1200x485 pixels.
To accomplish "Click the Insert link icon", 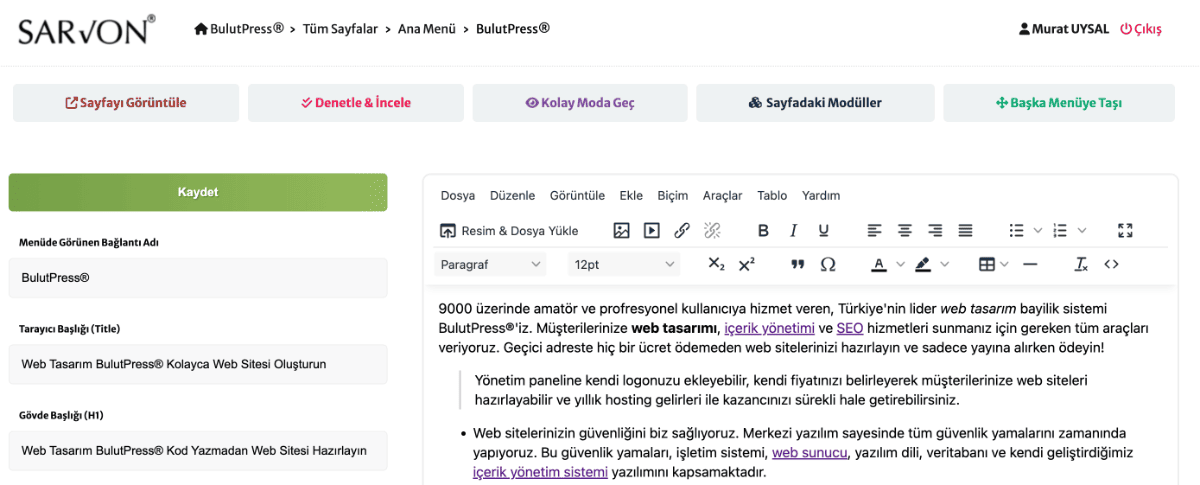I will (682, 231).
